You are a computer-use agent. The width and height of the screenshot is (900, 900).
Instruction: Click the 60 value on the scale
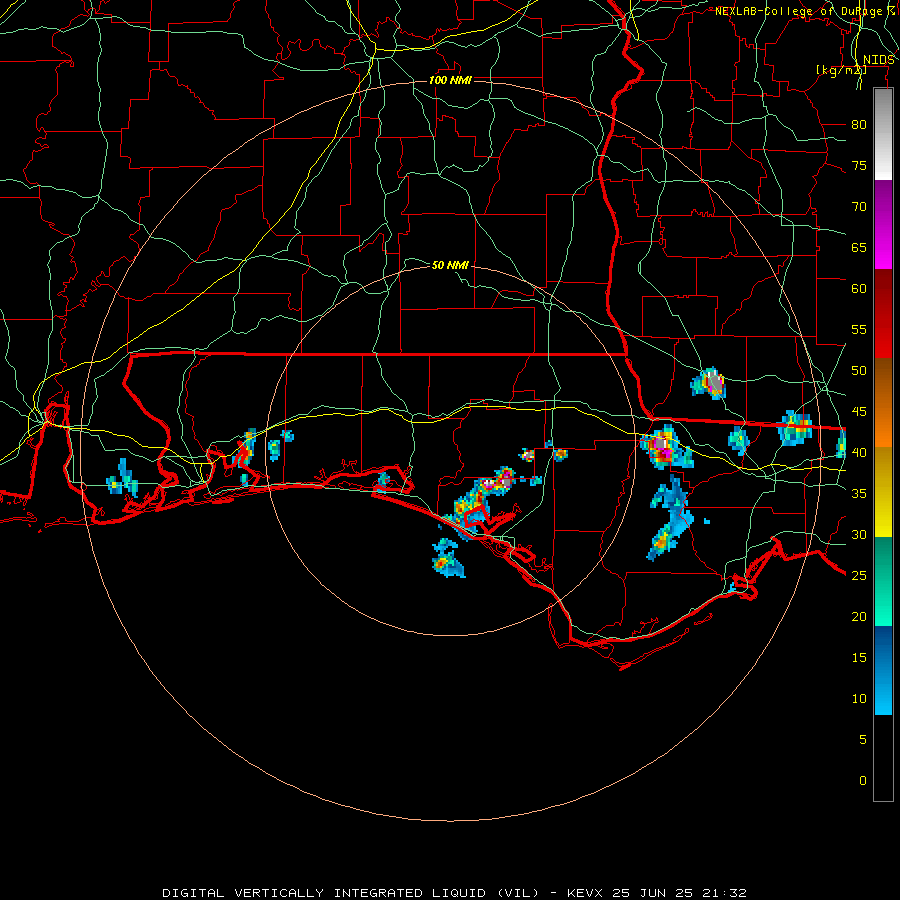pos(859,289)
